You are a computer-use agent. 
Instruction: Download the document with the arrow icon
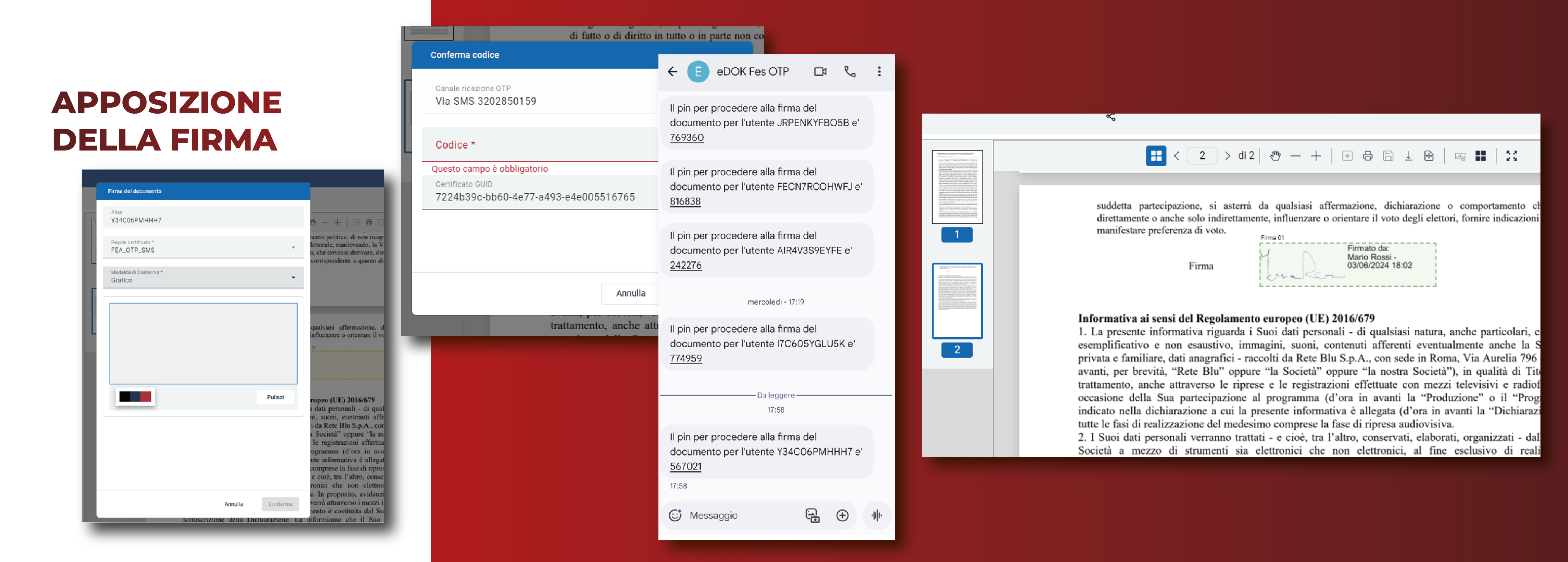point(1408,156)
